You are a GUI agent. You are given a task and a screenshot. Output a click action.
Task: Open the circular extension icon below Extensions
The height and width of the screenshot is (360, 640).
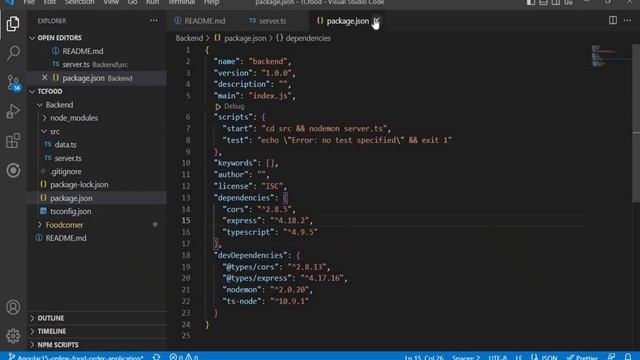click(x=13, y=170)
